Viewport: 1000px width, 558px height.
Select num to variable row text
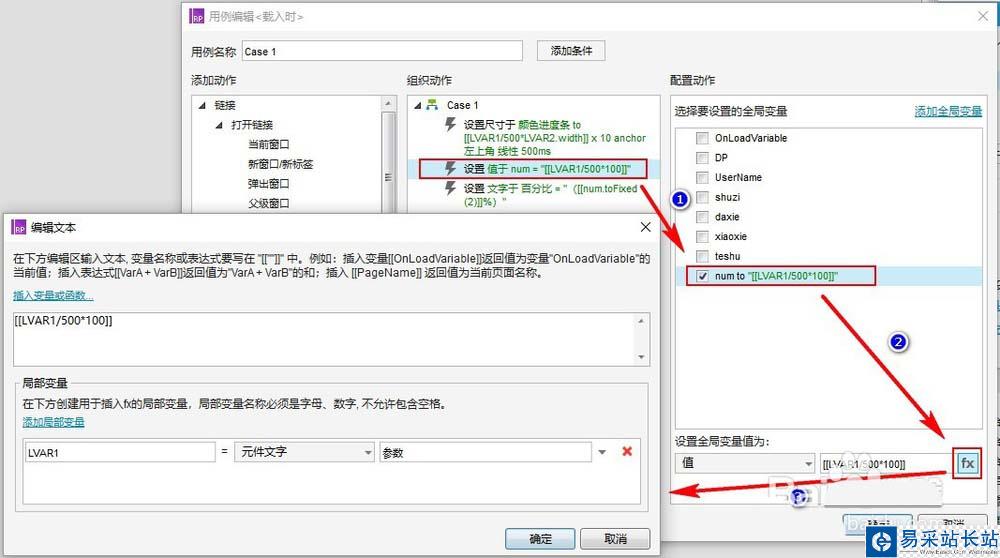click(x=776, y=276)
